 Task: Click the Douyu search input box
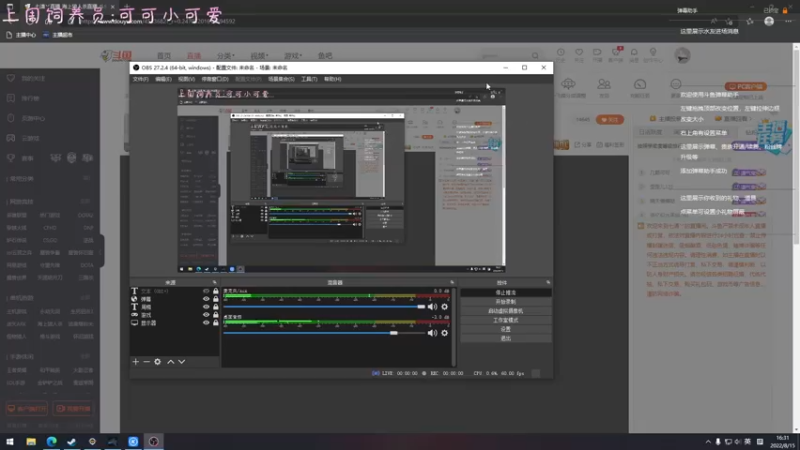pos(504,56)
